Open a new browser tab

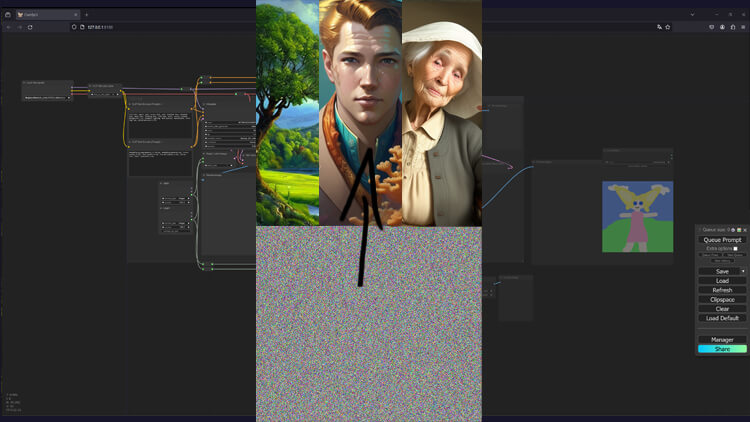tap(86, 14)
